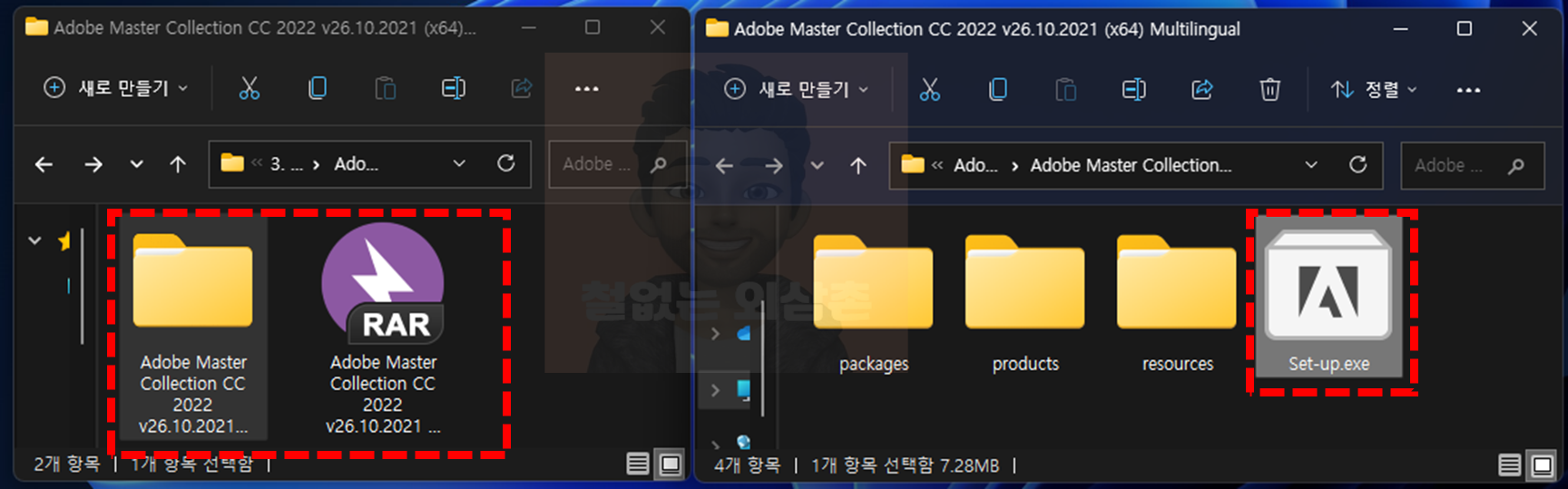Click search box in right window
The width and height of the screenshot is (1568, 489).
[x=1472, y=165]
